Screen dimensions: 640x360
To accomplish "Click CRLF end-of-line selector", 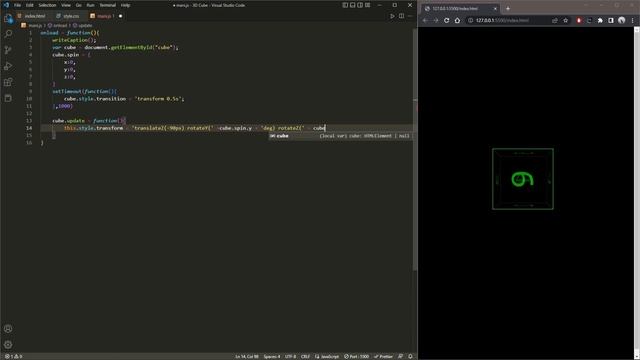I will click(x=305, y=356).
